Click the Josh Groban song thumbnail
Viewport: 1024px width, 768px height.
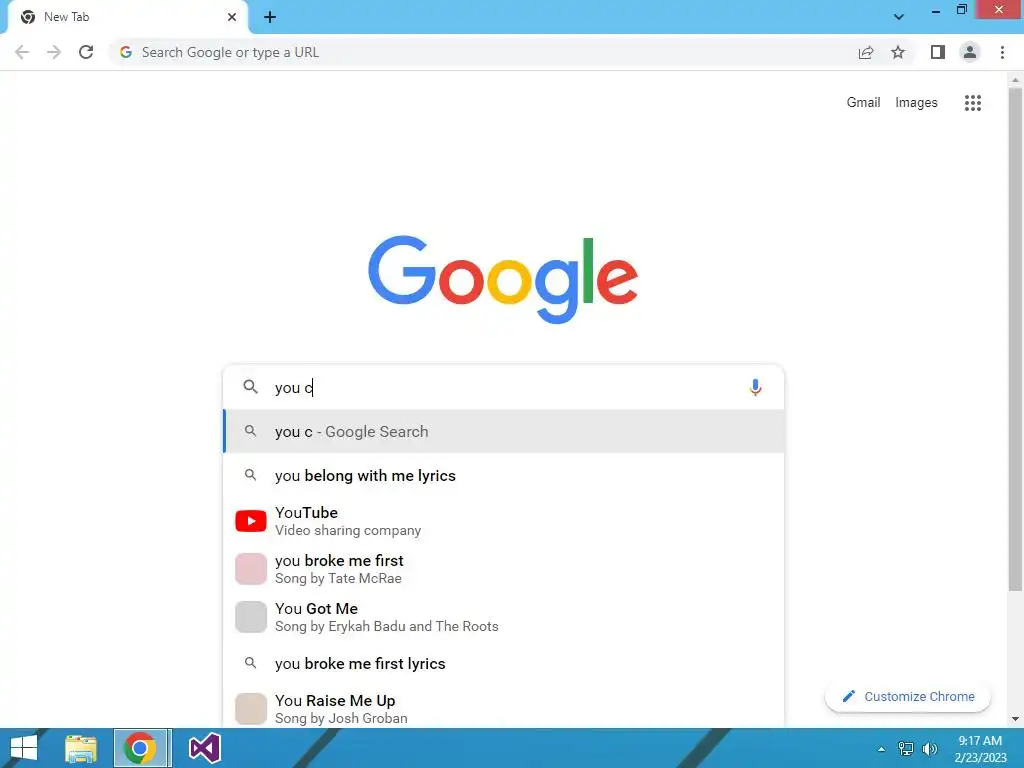point(251,709)
